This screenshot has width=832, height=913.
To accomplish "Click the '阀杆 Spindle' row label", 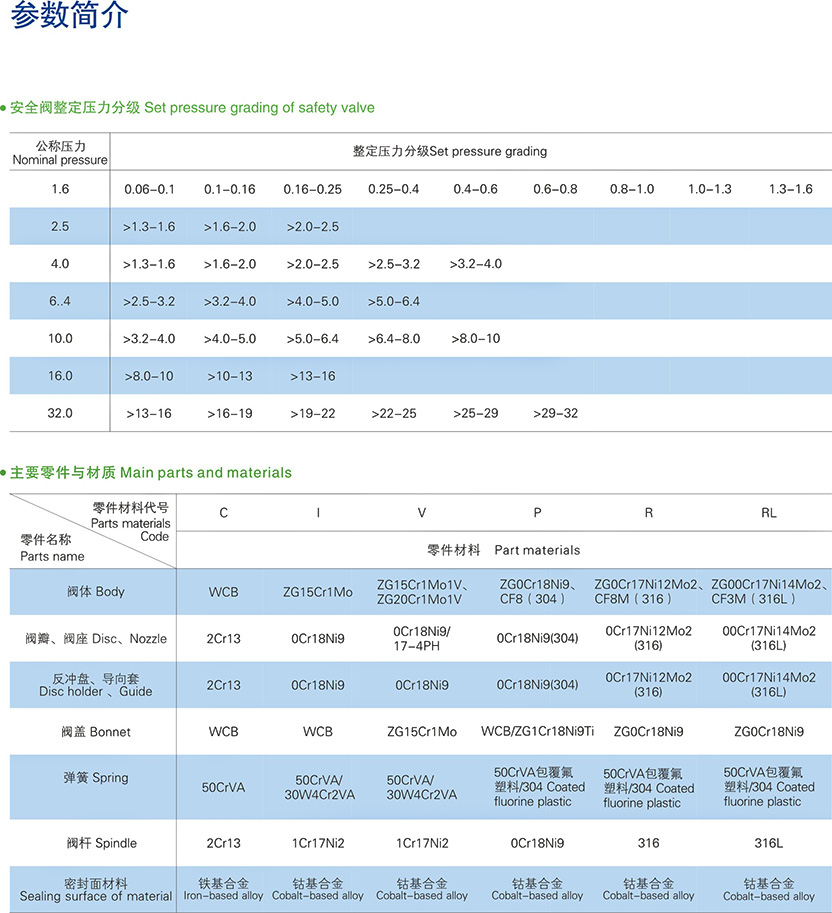I will coord(101,843).
